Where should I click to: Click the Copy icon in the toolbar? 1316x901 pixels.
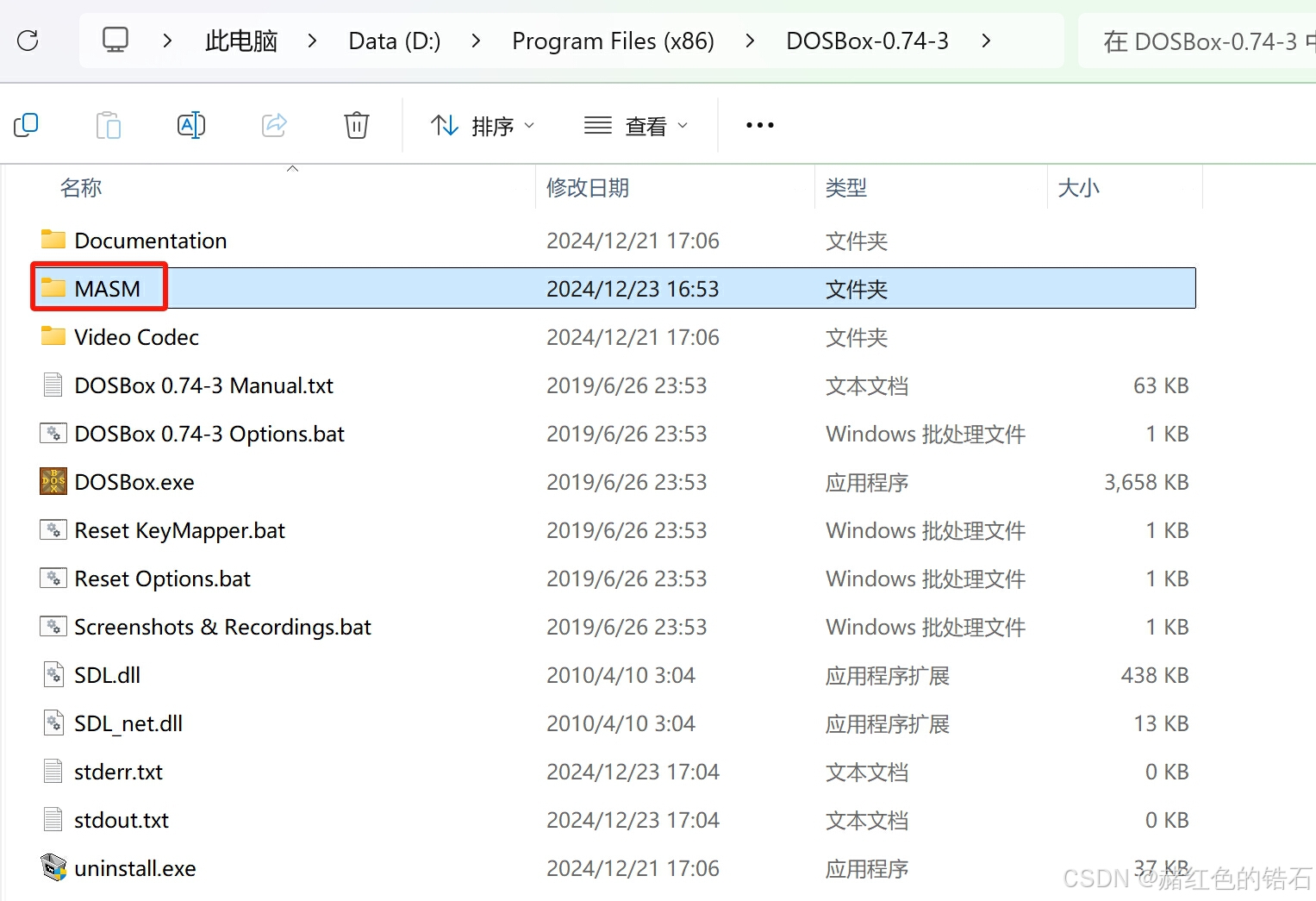pos(26,124)
